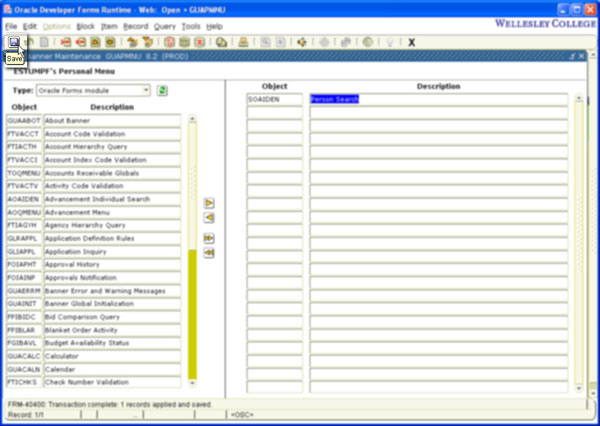The image size is (600, 426).
Task: Open the Tools menu
Action: [x=191, y=26]
